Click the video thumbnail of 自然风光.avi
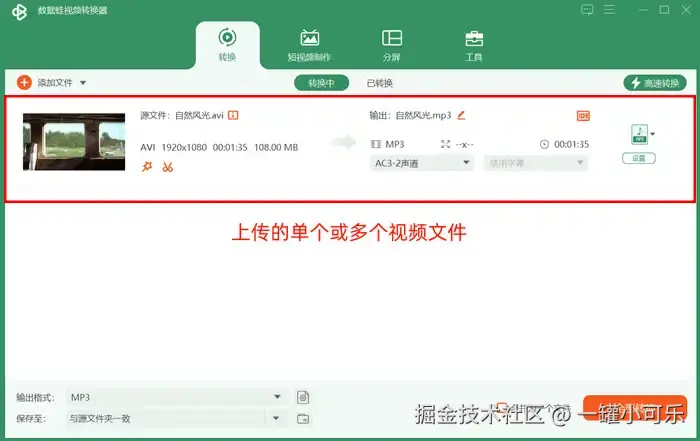 (x=74, y=141)
